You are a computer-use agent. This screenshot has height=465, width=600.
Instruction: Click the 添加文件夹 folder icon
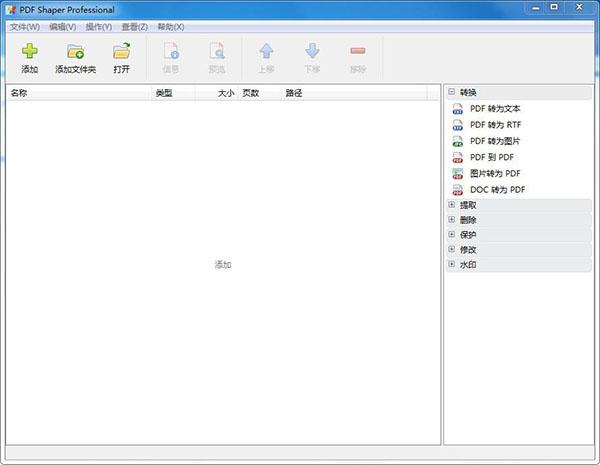click(75, 52)
